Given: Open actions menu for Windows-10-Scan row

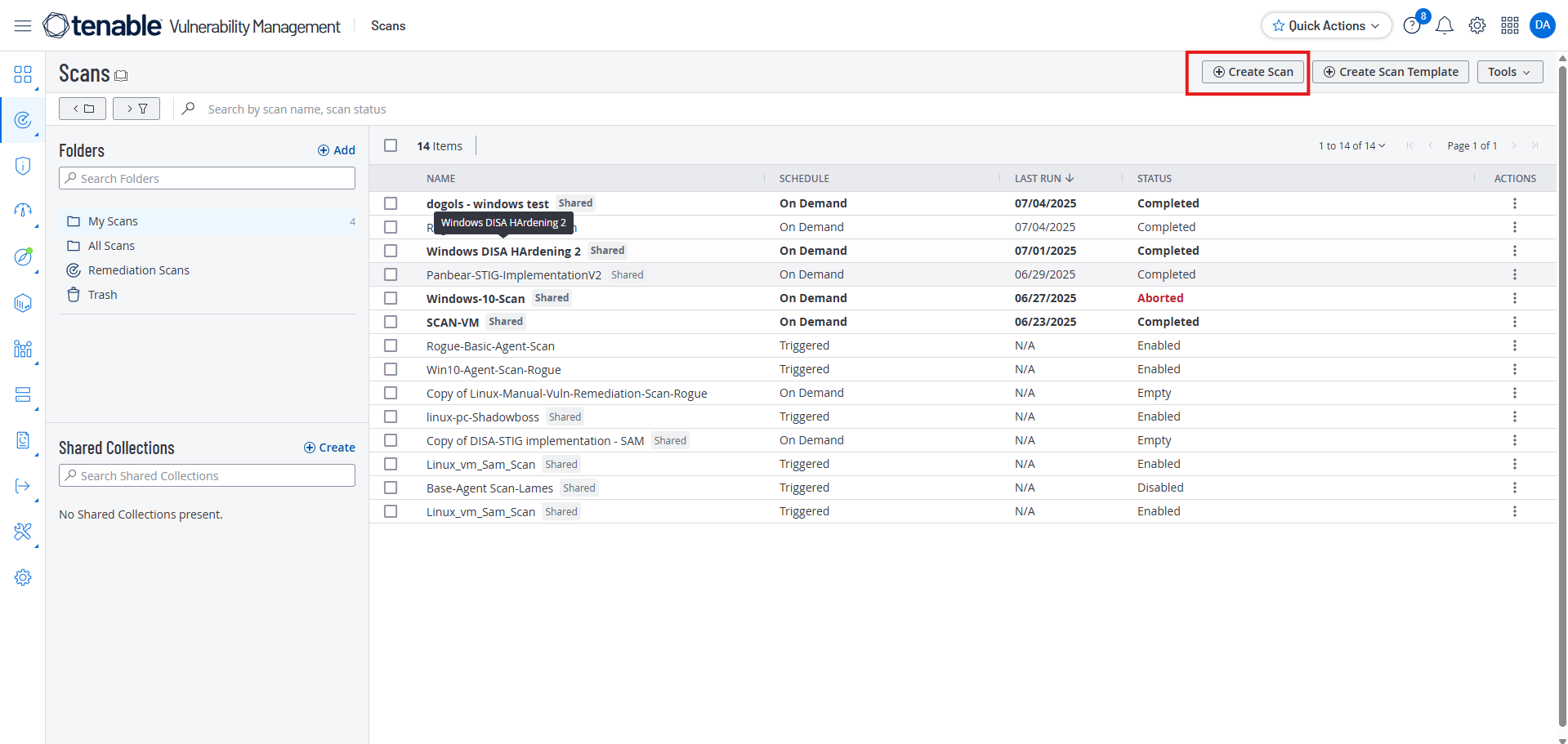Looking at the screenshot, I should pos(1514,298).
